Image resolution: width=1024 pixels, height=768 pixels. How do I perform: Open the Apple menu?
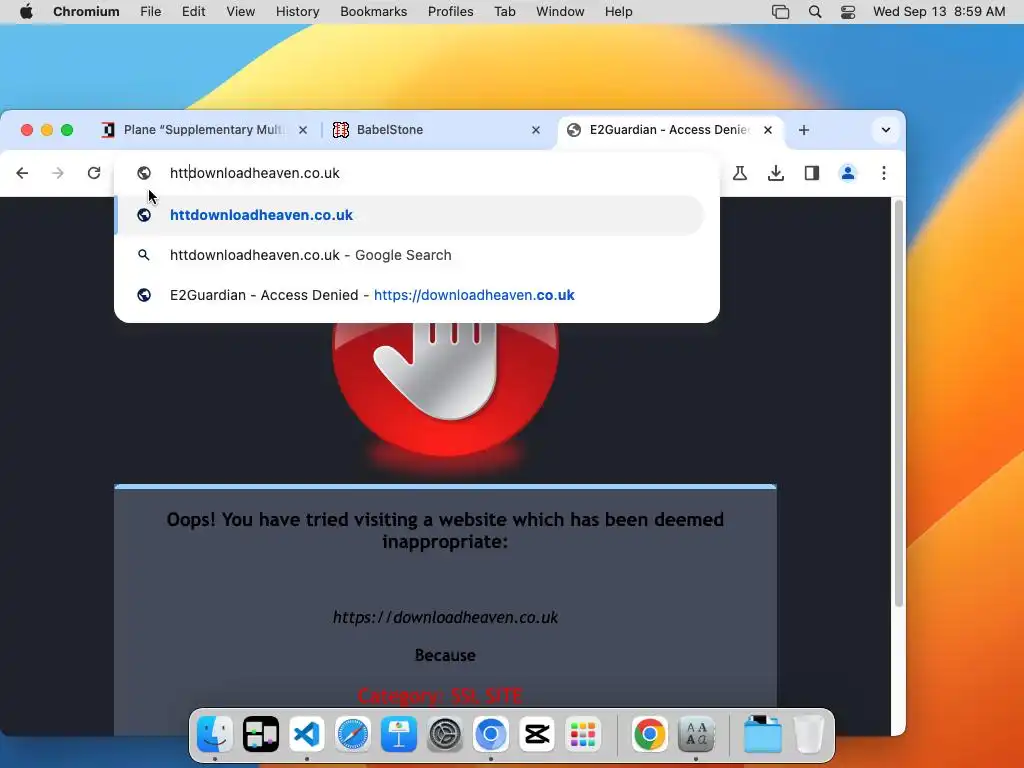point(26,12)
